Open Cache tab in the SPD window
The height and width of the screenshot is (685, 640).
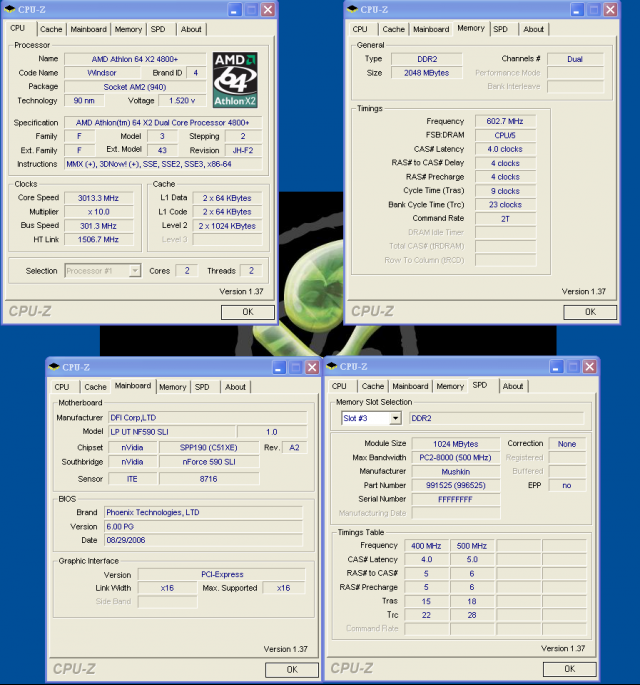373,386
